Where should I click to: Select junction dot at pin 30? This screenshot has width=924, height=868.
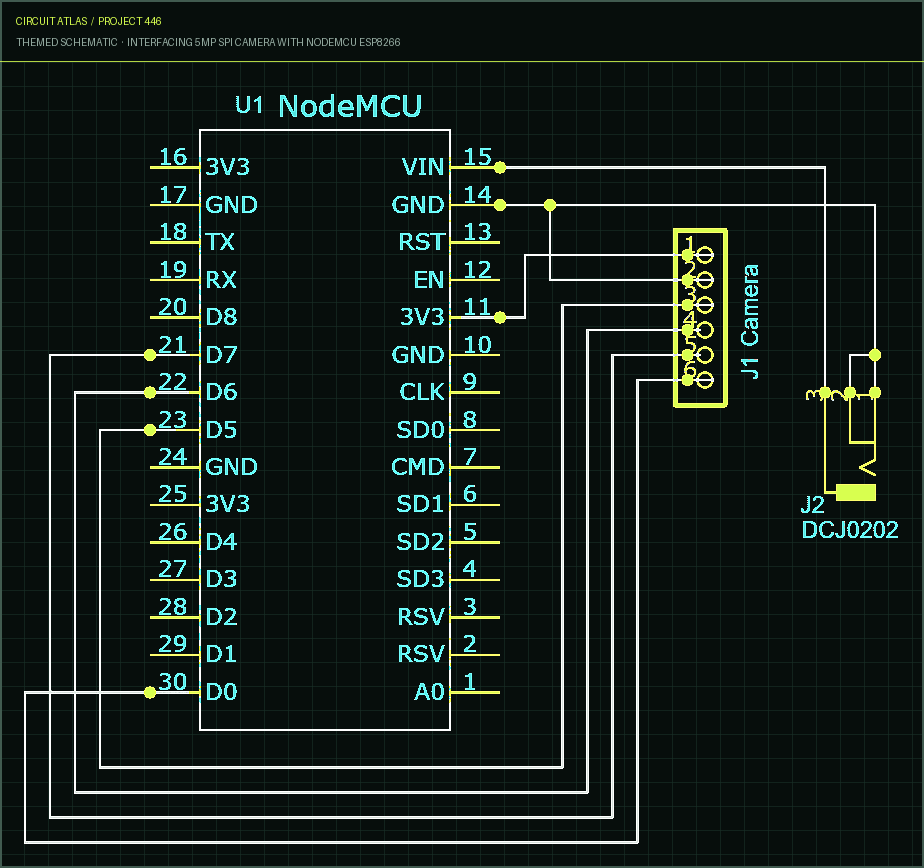click(150, 693)
